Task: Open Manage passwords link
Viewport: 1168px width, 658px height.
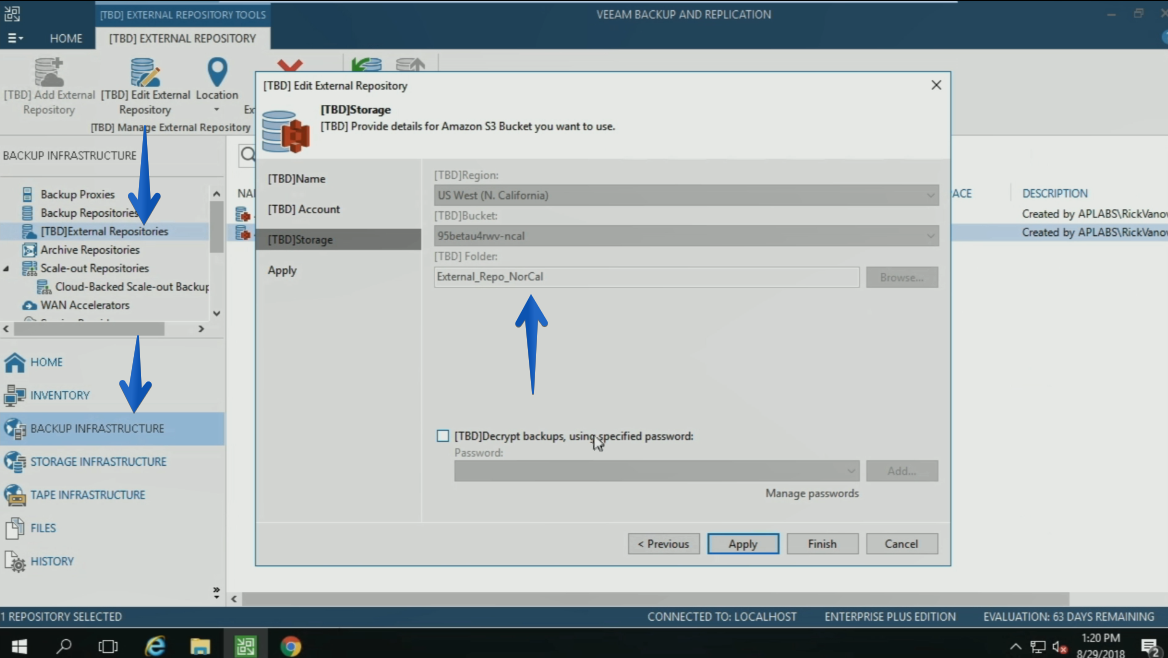Action: tap(812, 493)
